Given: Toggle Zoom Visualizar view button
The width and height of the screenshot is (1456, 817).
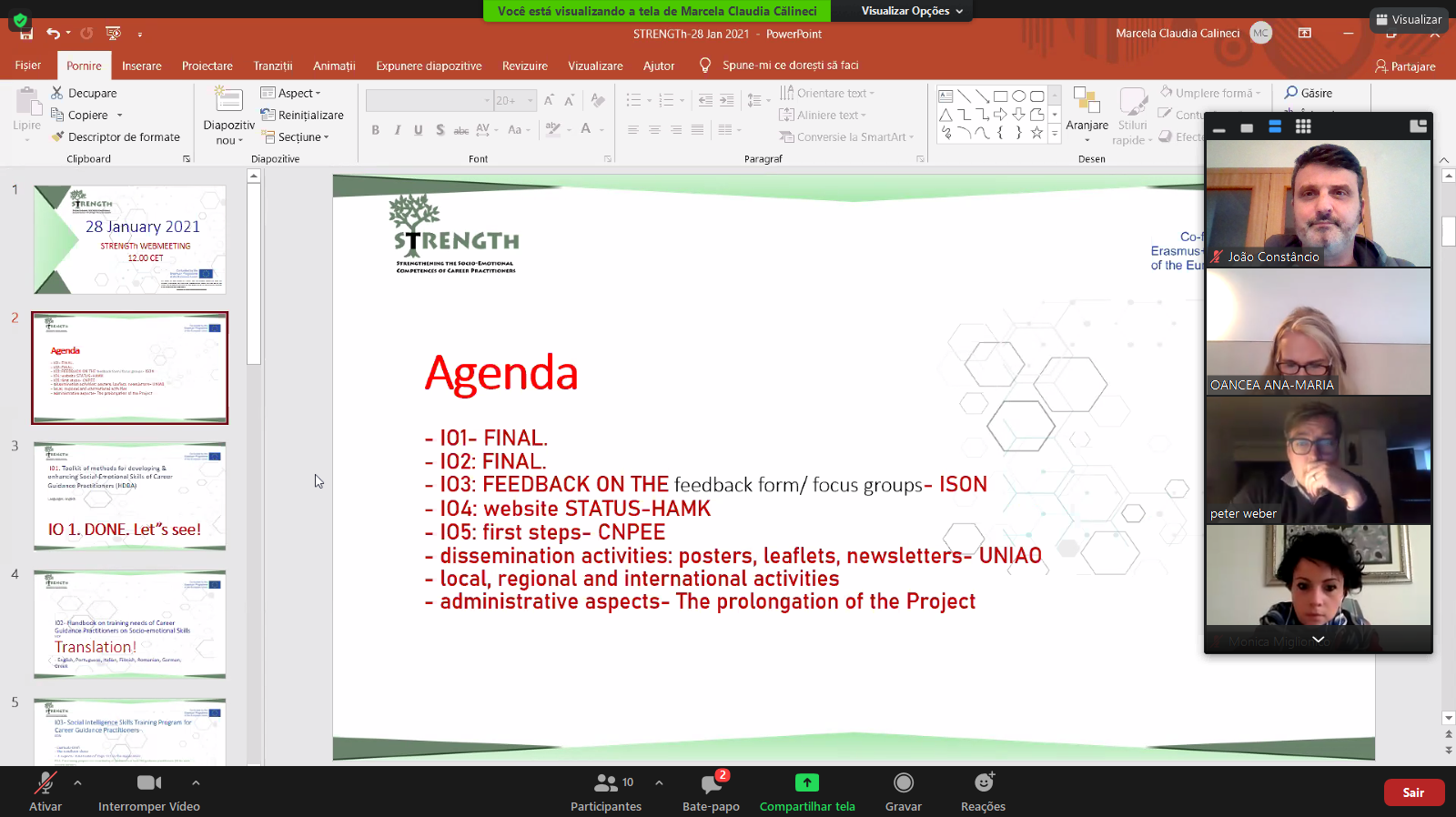Looking at the screenshot, I should [x=1409, y=19].
